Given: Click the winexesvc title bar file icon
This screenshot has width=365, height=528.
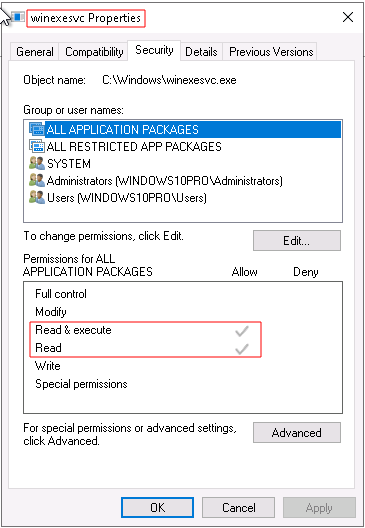Looking at the screenshot, I should tap(18, 17).
